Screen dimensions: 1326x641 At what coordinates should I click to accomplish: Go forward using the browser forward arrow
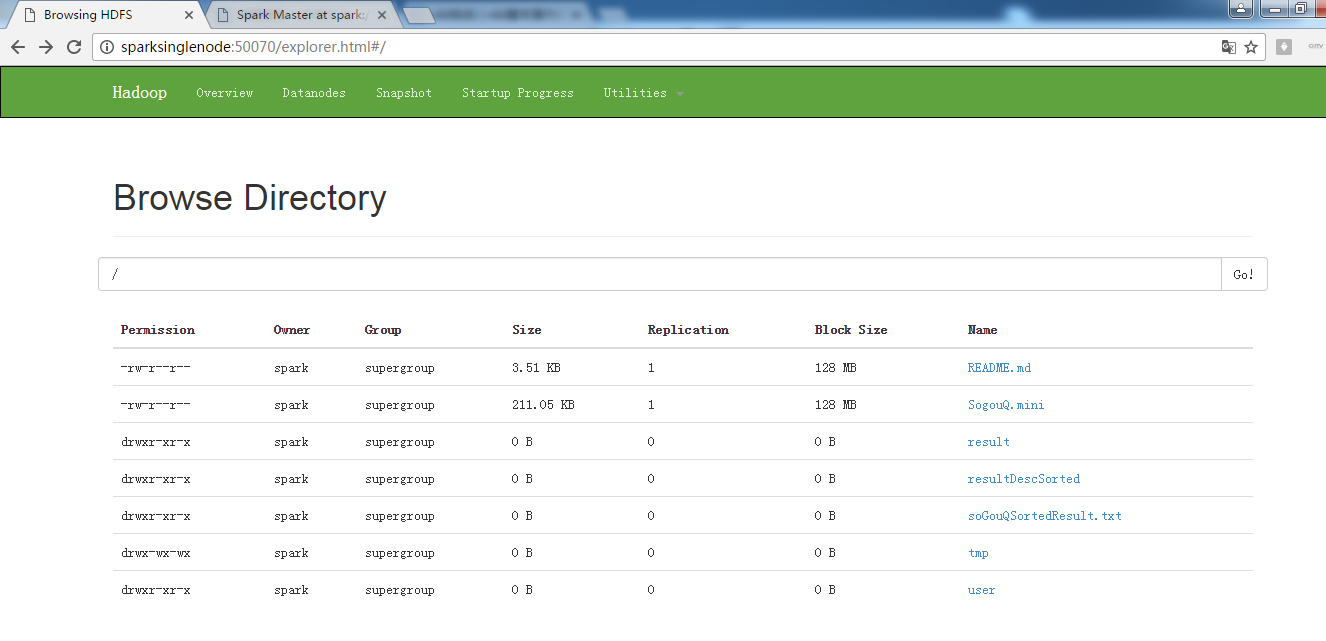click(46, 47)
